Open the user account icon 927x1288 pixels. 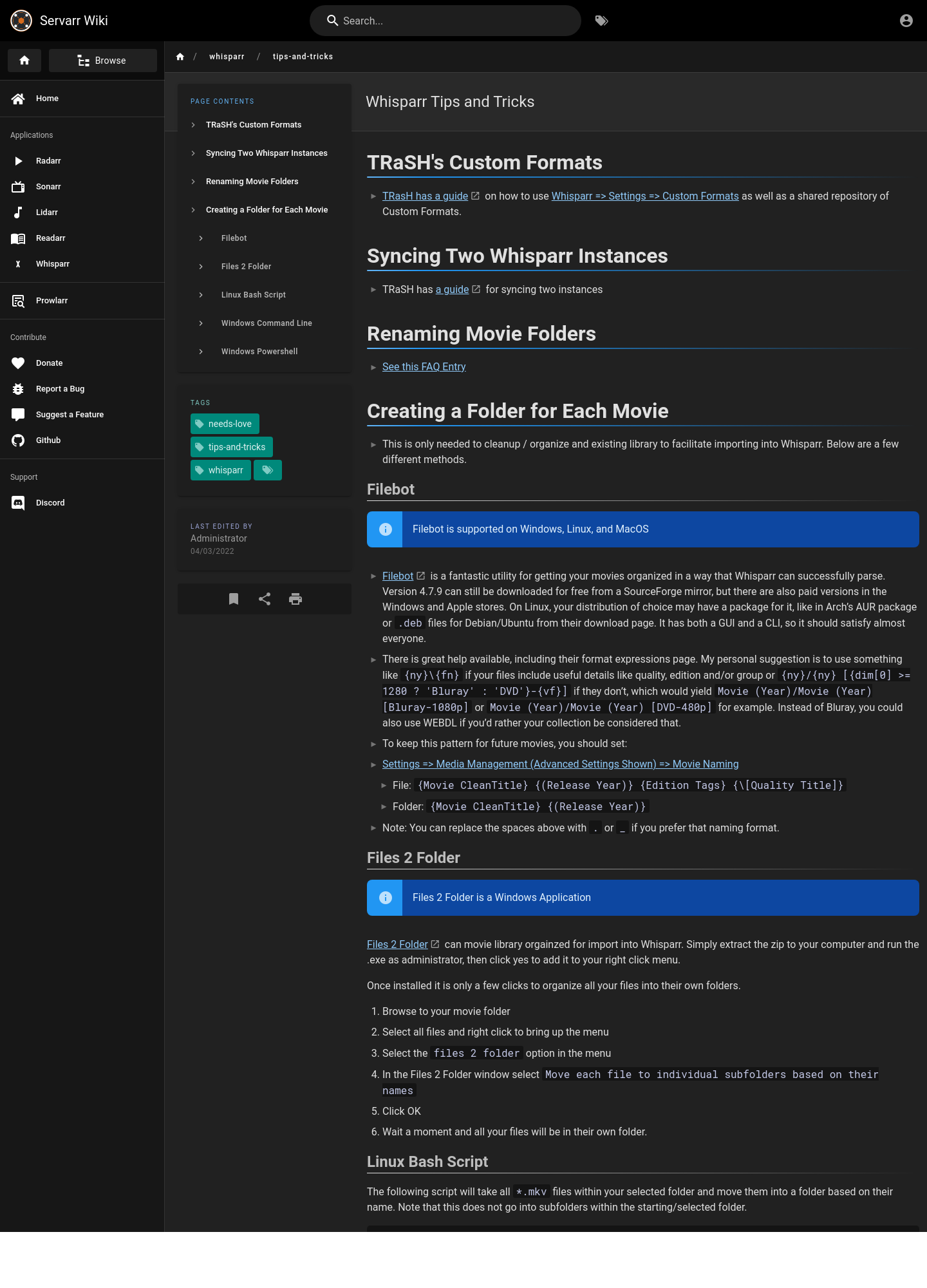pyautogui.click(x=906, y=21)
